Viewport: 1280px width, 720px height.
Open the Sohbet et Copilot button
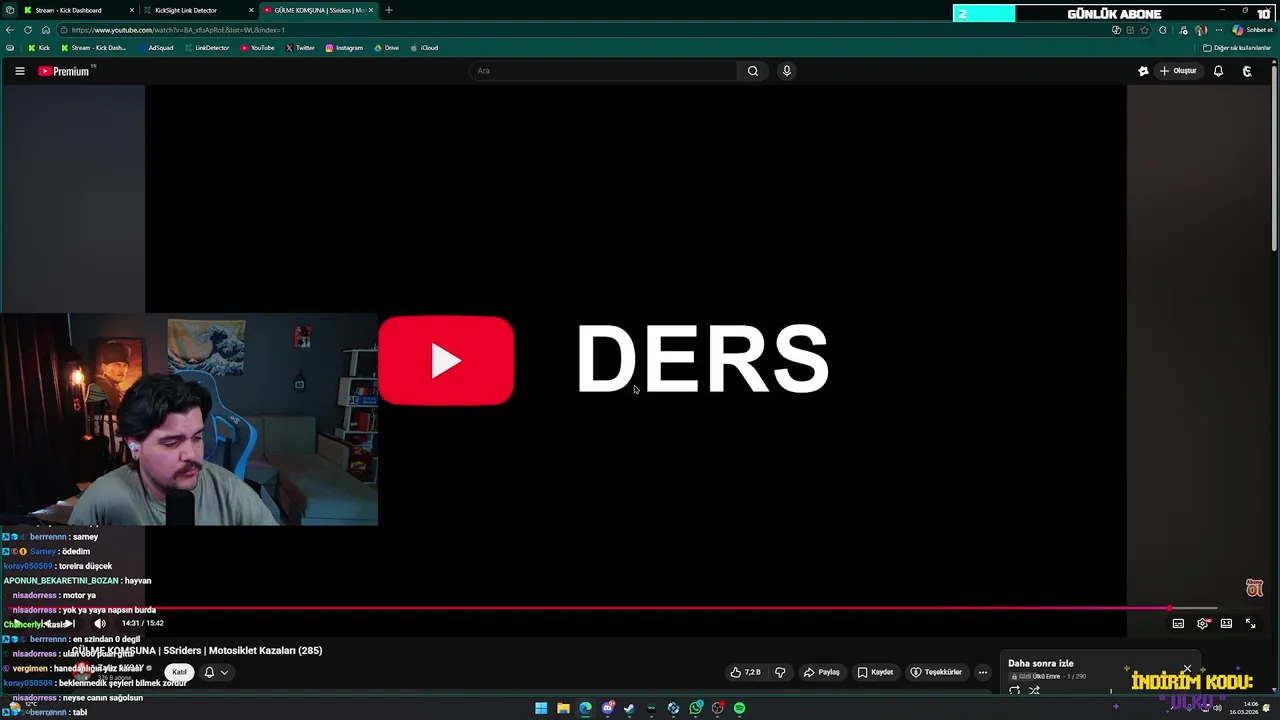(x=1253, y=30)
